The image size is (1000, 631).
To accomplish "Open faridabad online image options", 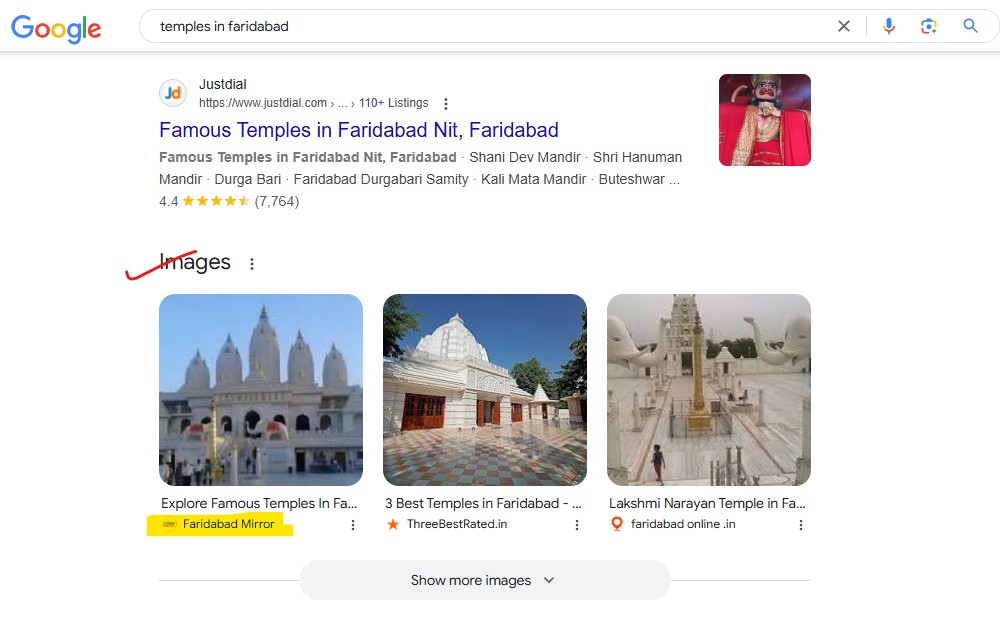I will click(x=801, y=525).
